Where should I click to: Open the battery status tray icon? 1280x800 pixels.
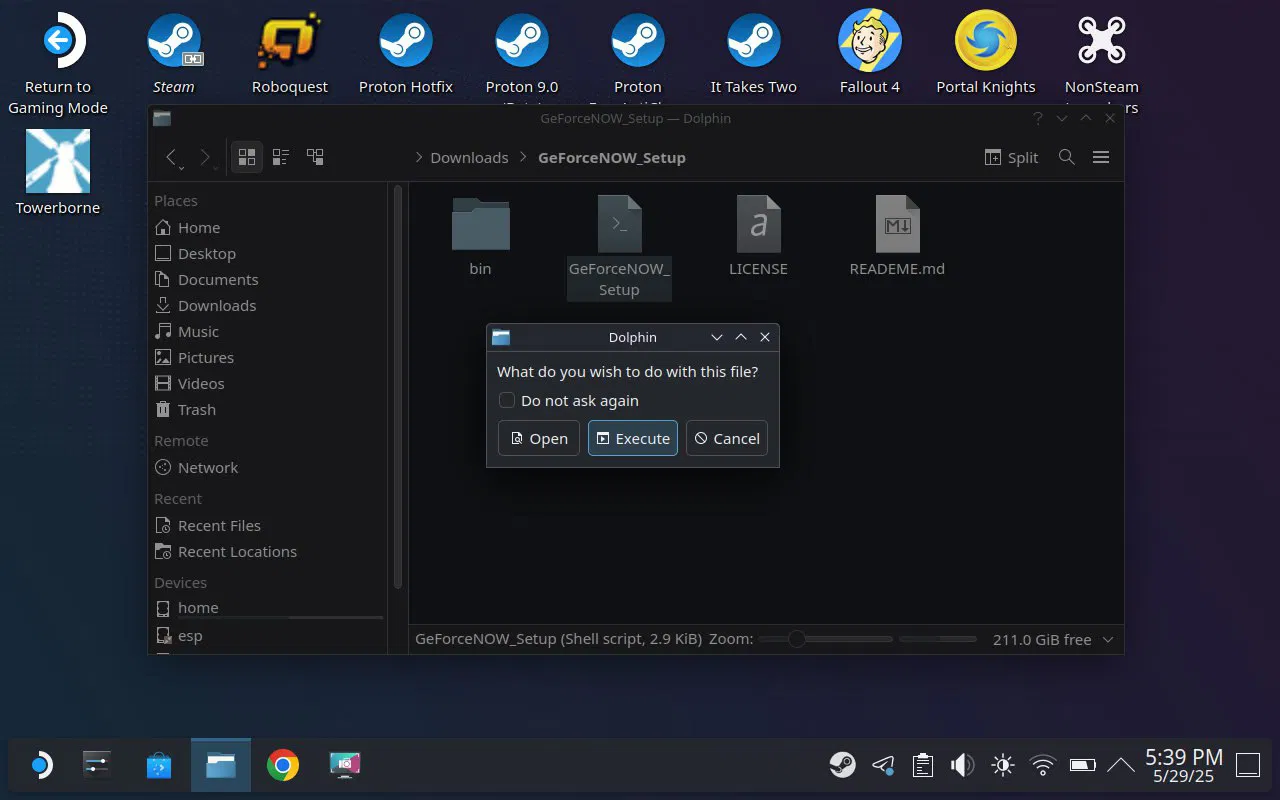point(1083,766)
